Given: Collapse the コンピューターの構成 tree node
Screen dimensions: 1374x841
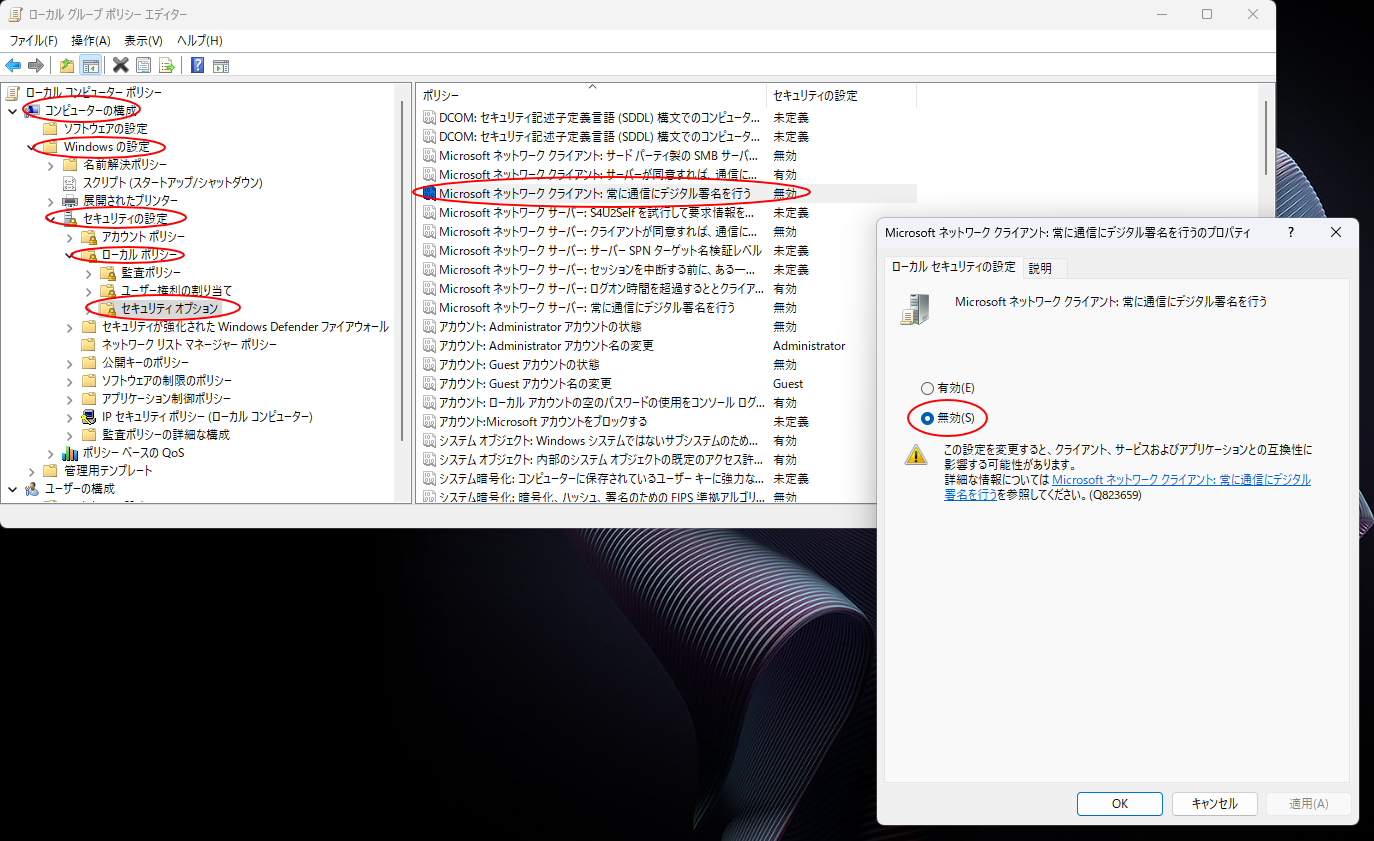Looking at the screenshot, I should (x=13, y=110).
